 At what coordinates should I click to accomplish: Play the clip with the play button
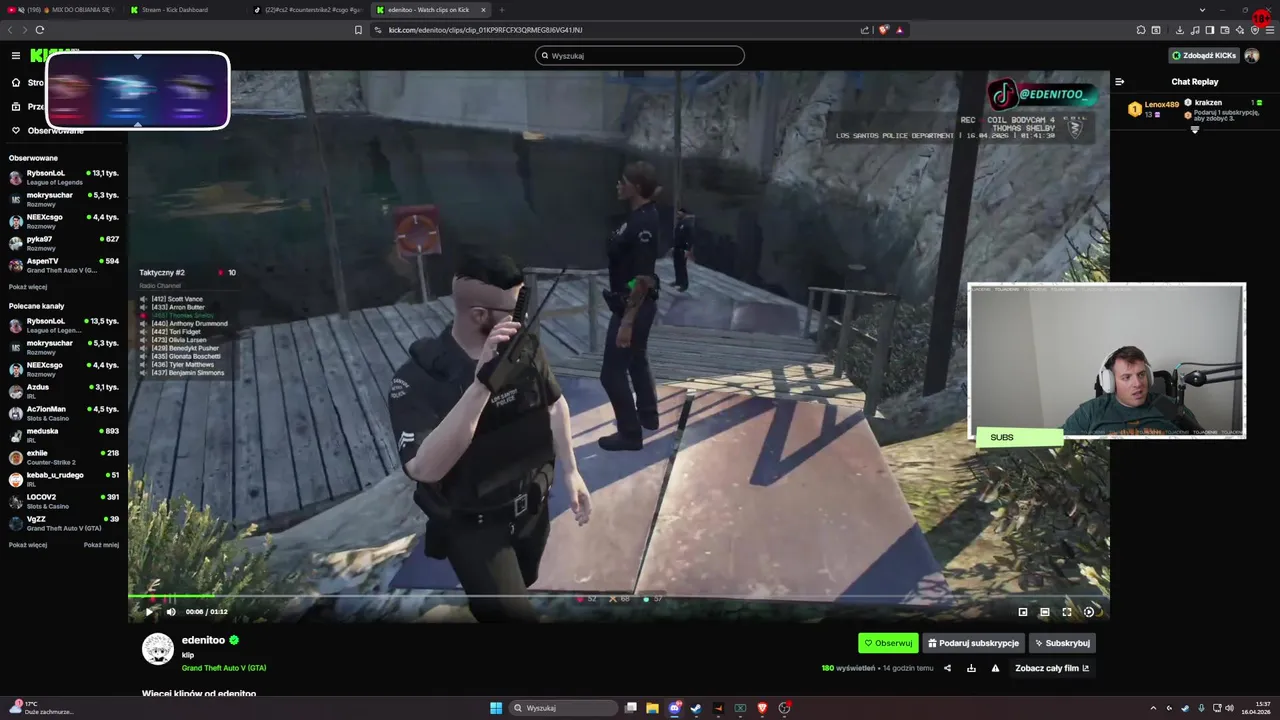(149, 612)
